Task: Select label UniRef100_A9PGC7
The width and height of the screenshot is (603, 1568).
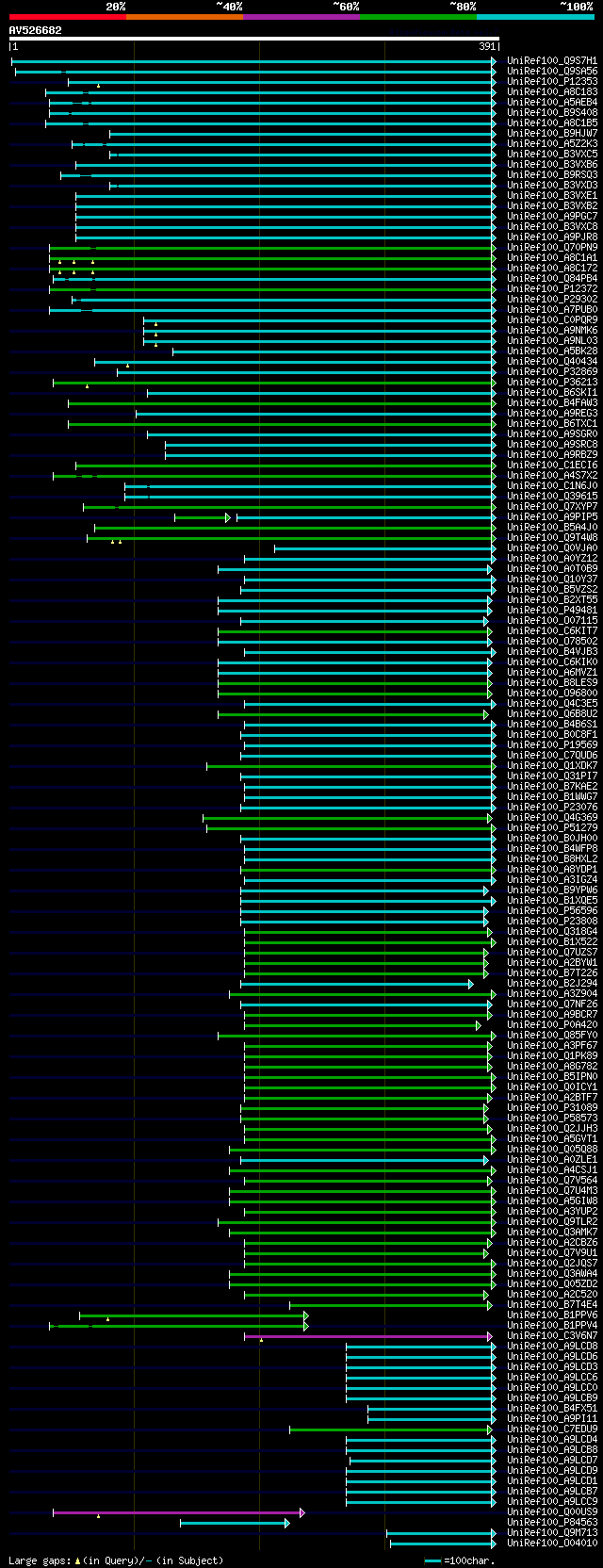Action: [x=552, y=216]
